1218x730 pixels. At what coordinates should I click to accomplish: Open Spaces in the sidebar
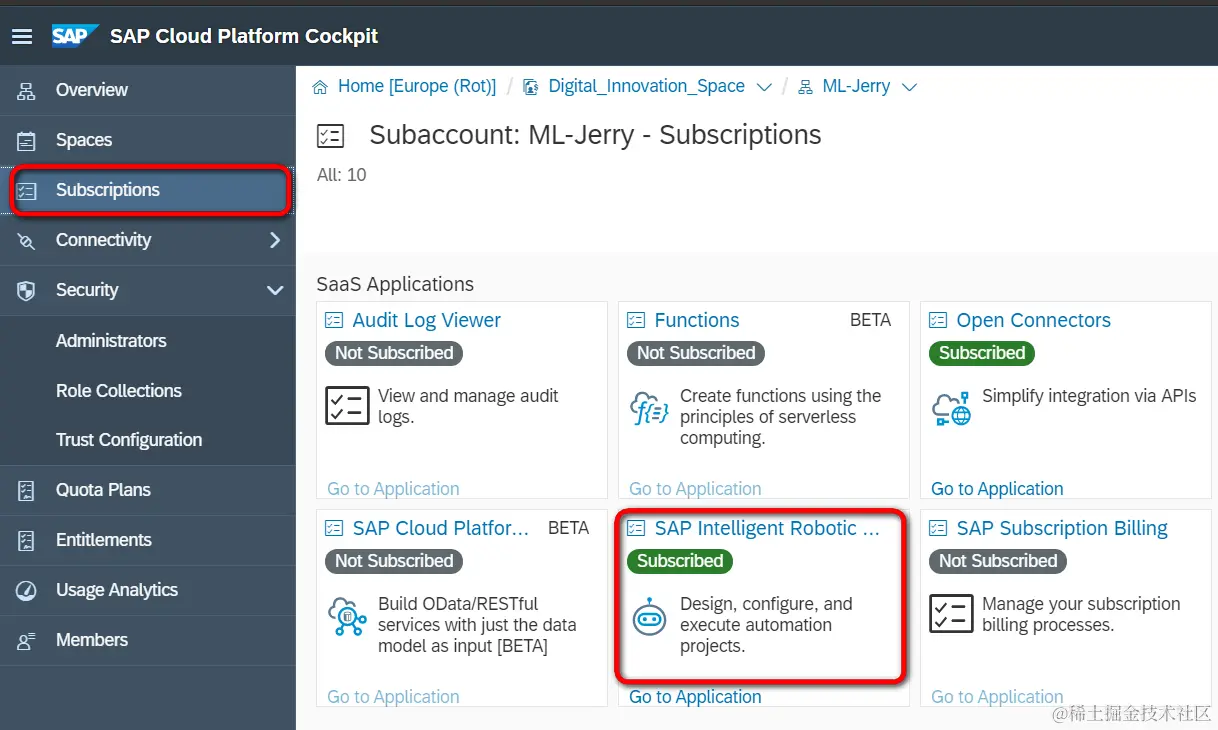pos(148,141)
